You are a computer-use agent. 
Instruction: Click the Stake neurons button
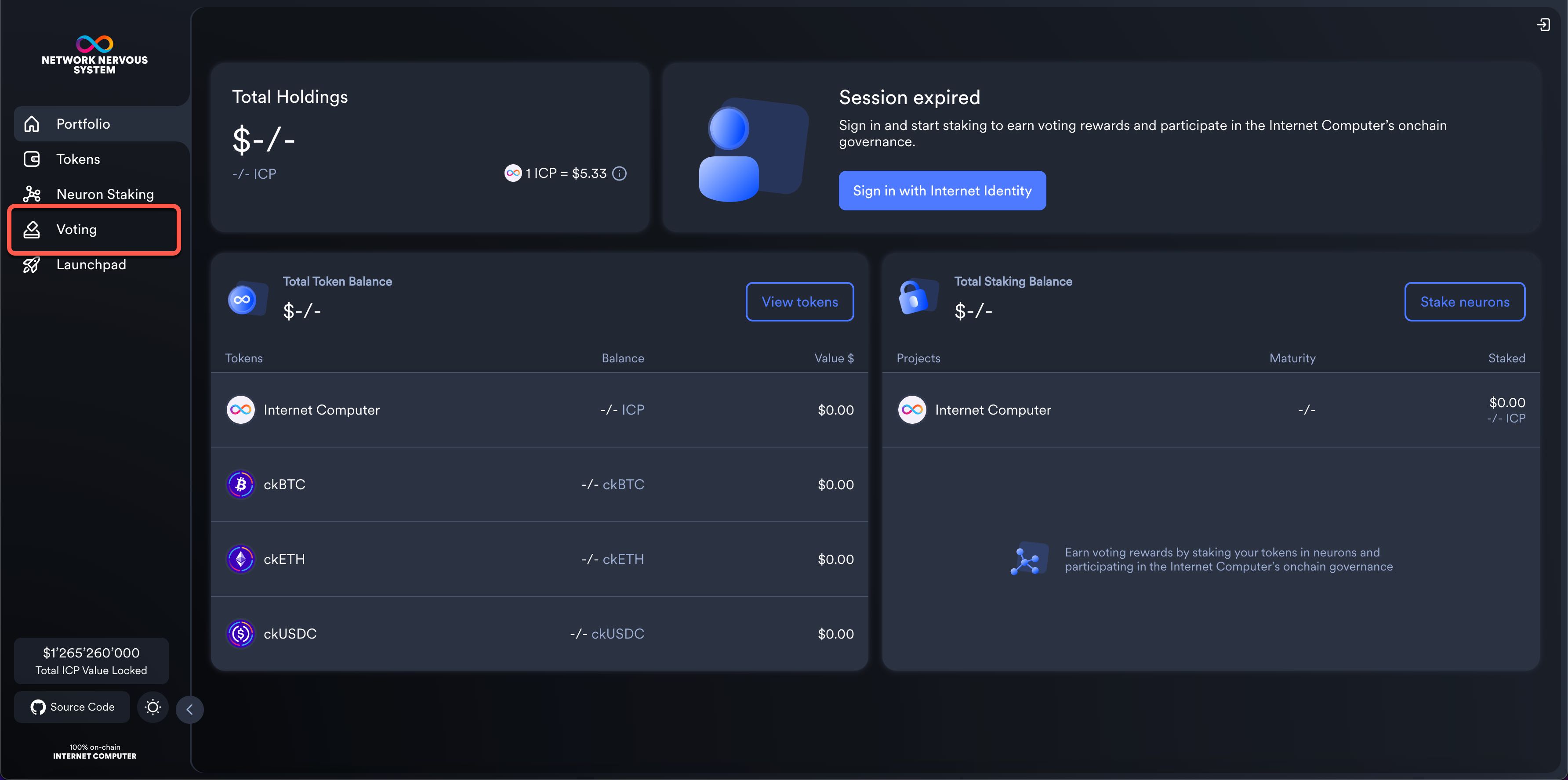click(x=1464, y=302)
